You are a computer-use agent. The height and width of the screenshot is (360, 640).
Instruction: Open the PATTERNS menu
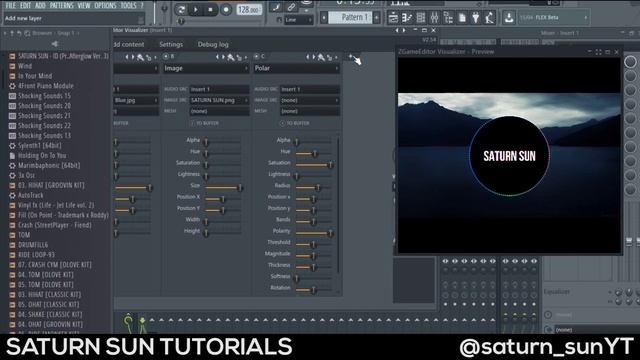[62, 5]
